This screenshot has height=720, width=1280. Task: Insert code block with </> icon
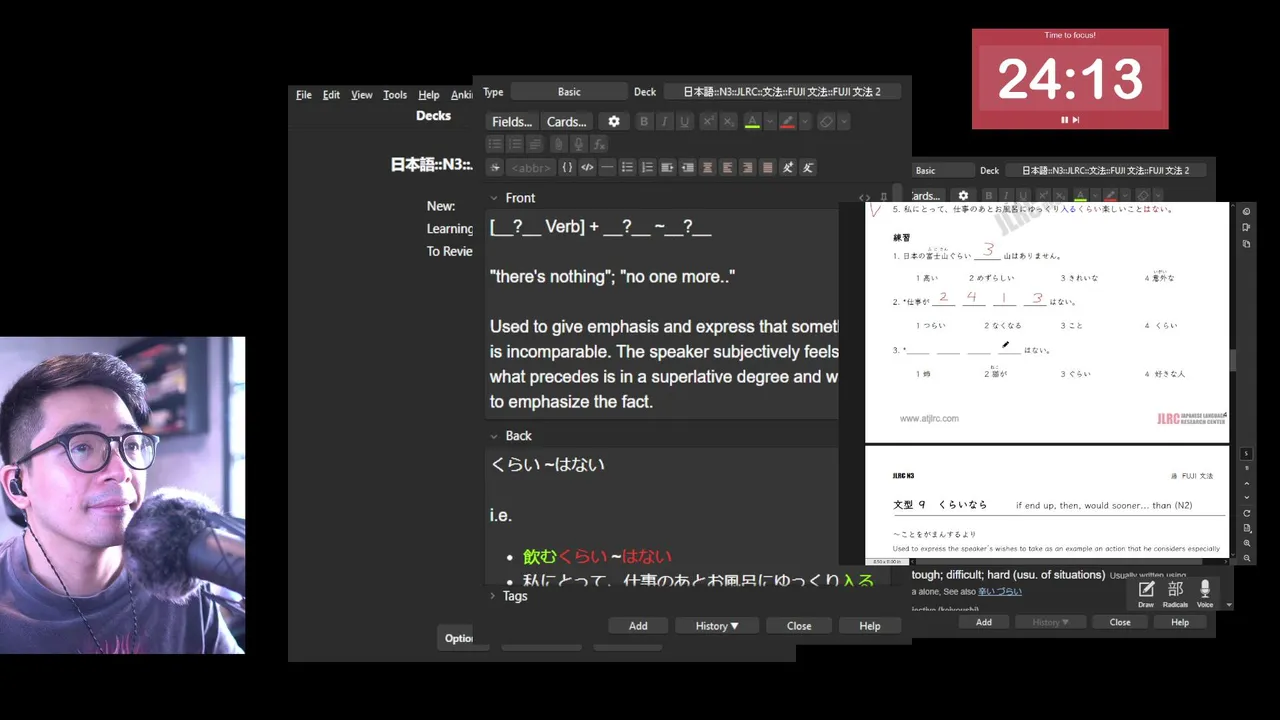(587, 167)
